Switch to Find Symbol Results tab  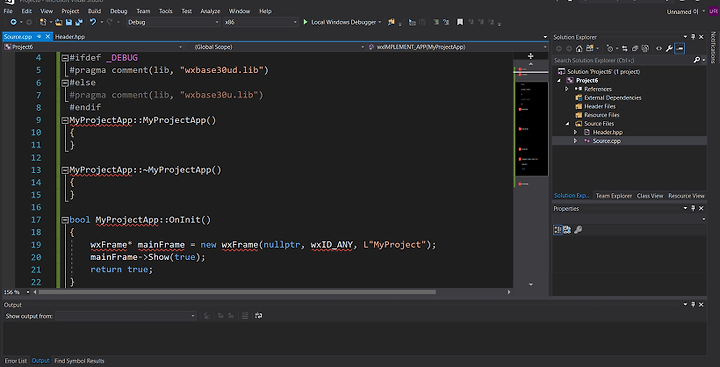[79, 361]
